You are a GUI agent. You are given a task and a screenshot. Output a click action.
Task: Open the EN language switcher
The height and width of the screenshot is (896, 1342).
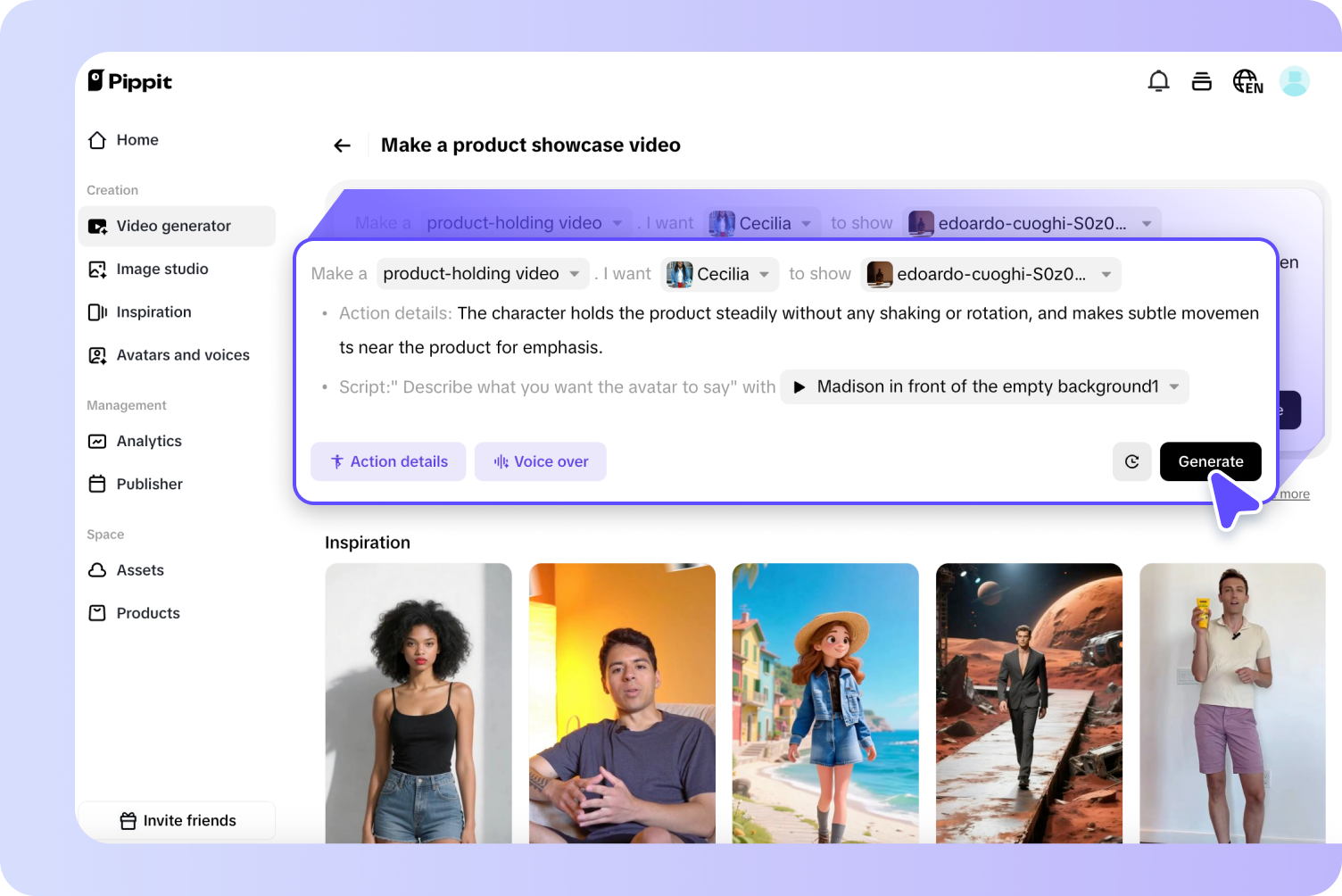point(1247,80)
